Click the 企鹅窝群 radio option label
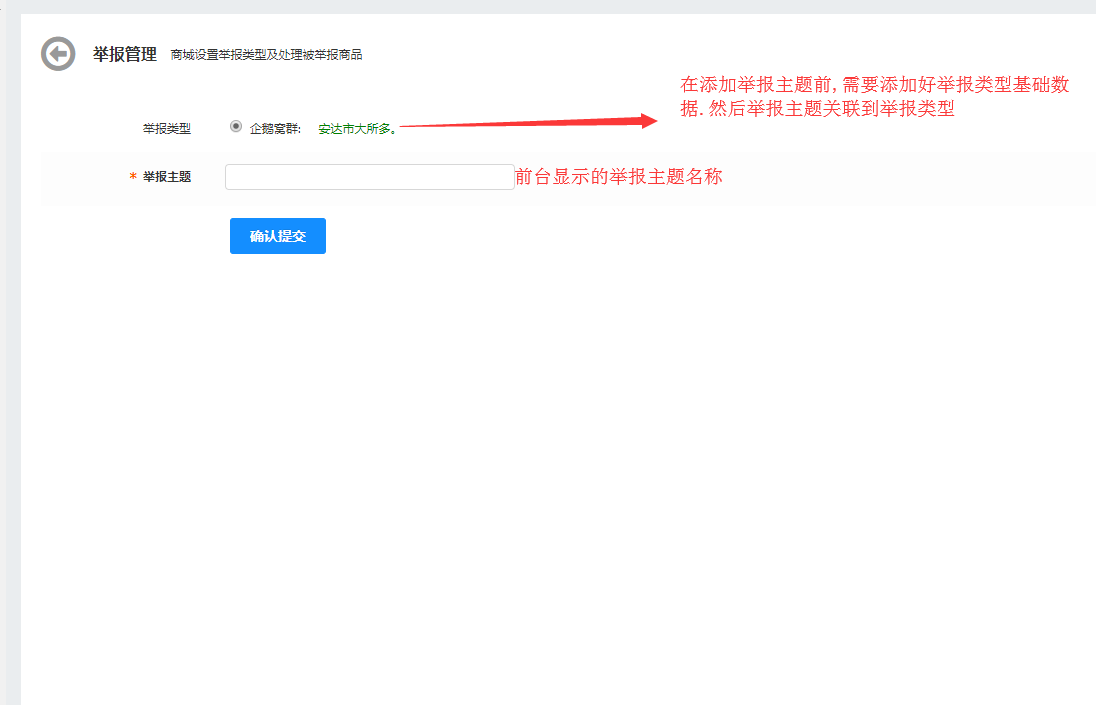This screenshot has width=1096, height=705. point(275,128)
